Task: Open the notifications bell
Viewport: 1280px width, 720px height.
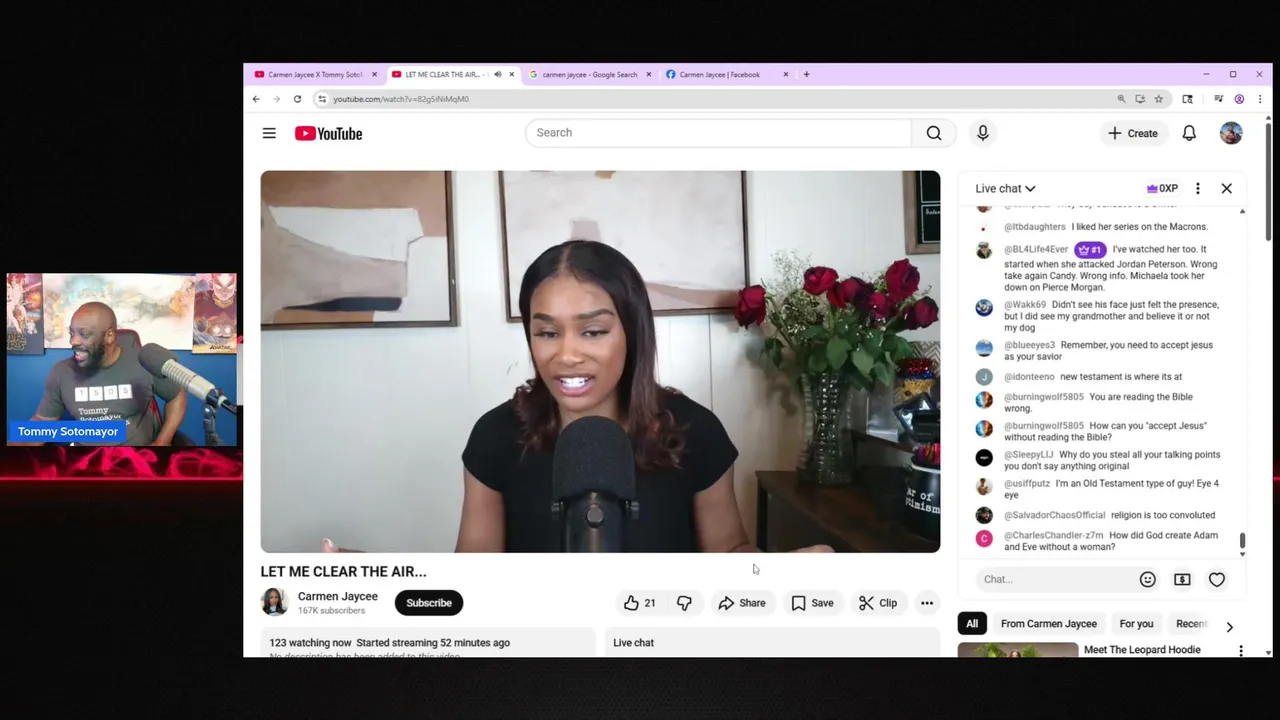Action: click(x=1189, y=133)
